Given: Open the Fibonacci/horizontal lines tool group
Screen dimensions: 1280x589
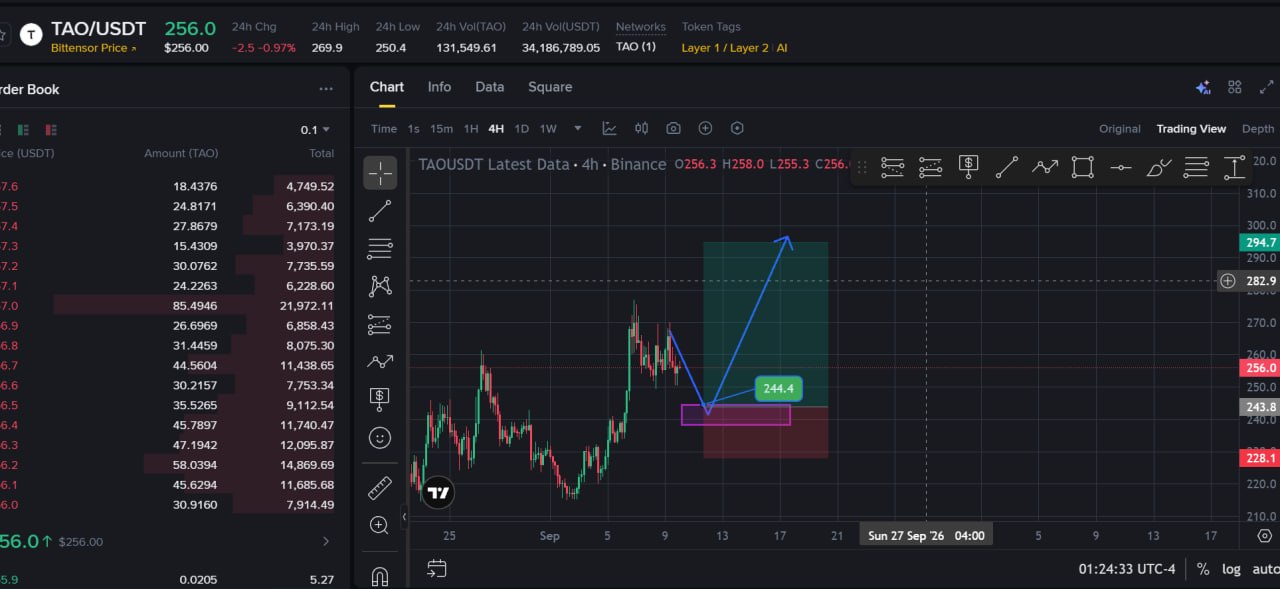Looking at the screenshot, I should click(x=380, y=249).
